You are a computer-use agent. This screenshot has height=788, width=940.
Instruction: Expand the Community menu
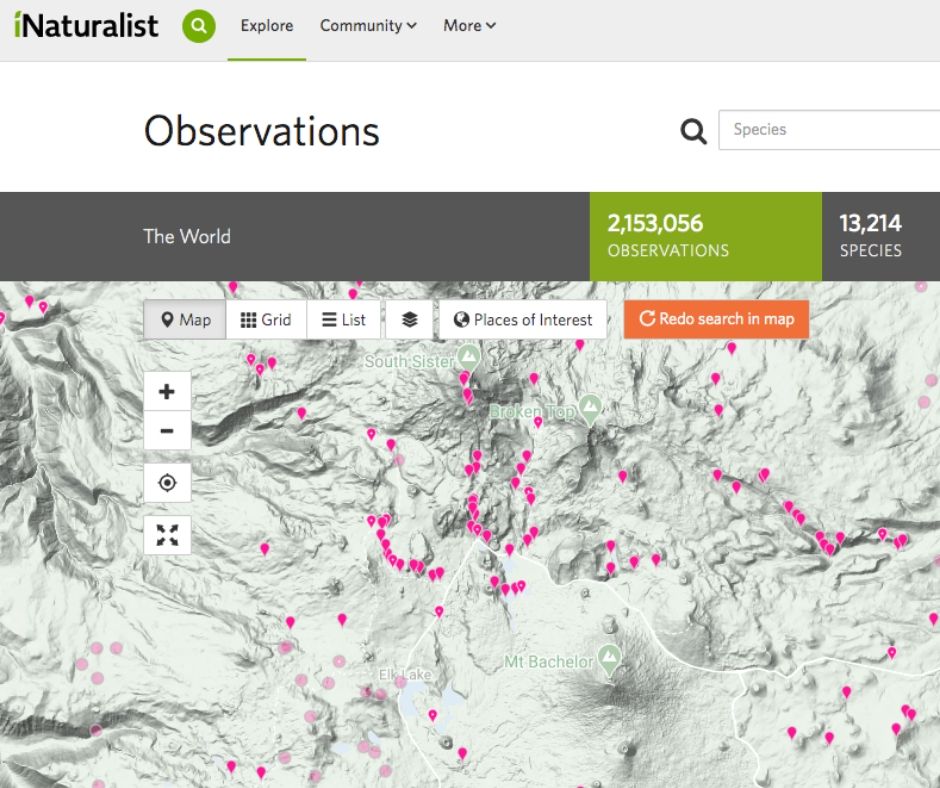coord(368,26)
